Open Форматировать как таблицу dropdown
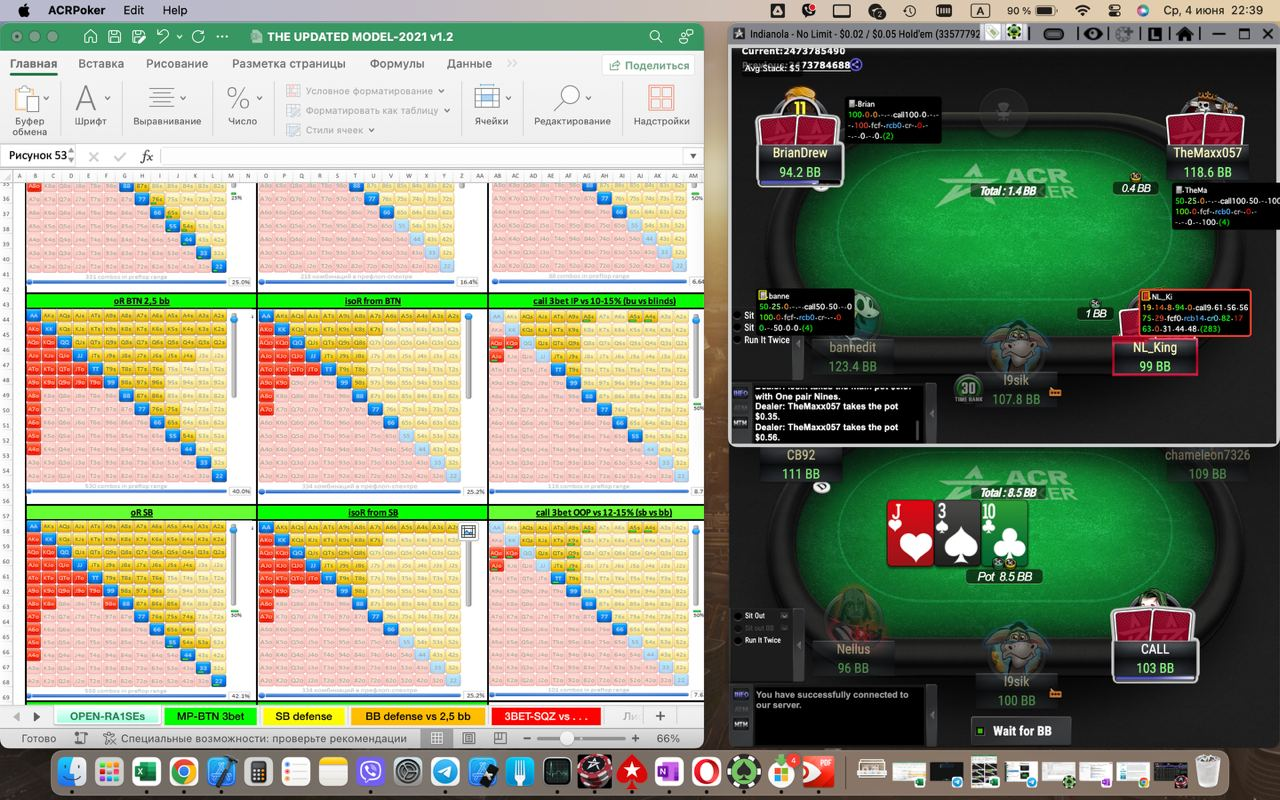The height and width of the screenshot is (800, 1280). tap(369, 111)
